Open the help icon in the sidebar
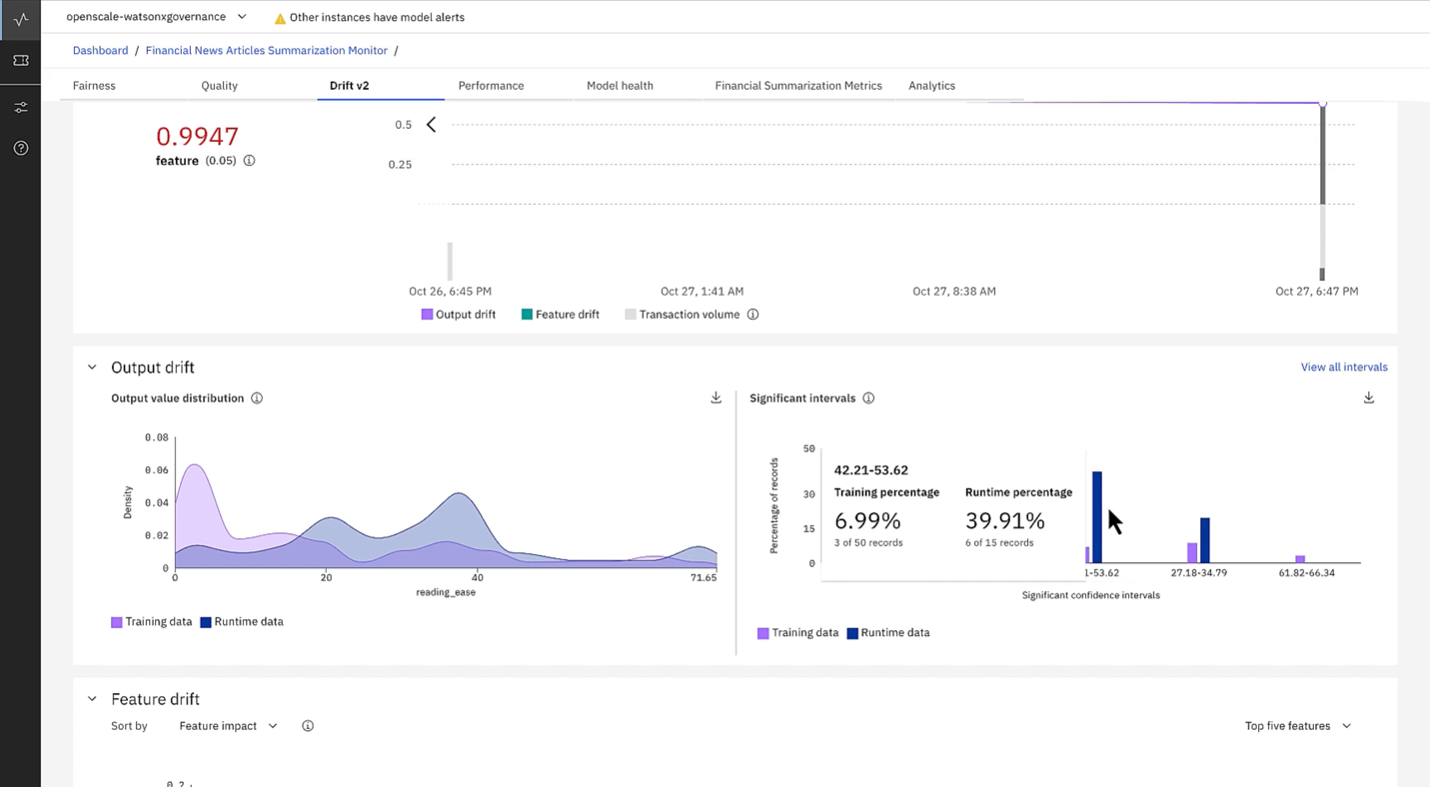 point(20,148)
